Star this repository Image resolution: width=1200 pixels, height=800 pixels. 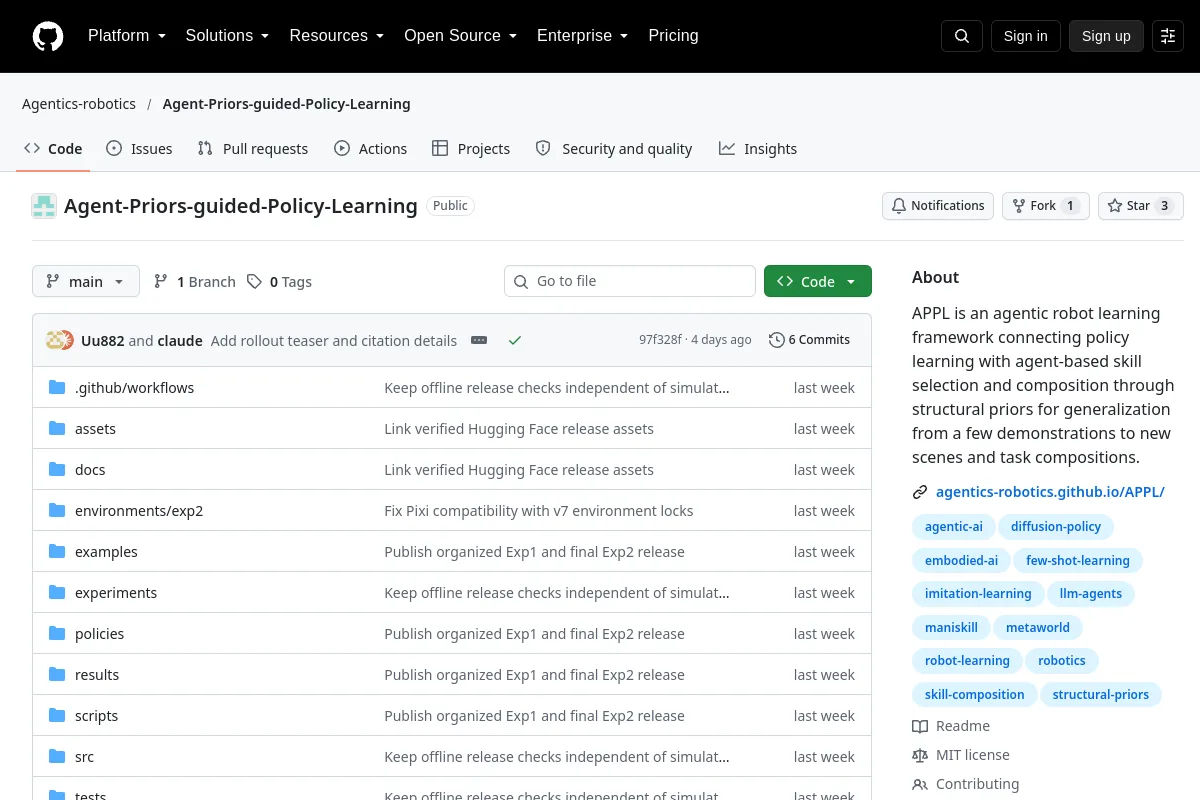click(1141, 206)
